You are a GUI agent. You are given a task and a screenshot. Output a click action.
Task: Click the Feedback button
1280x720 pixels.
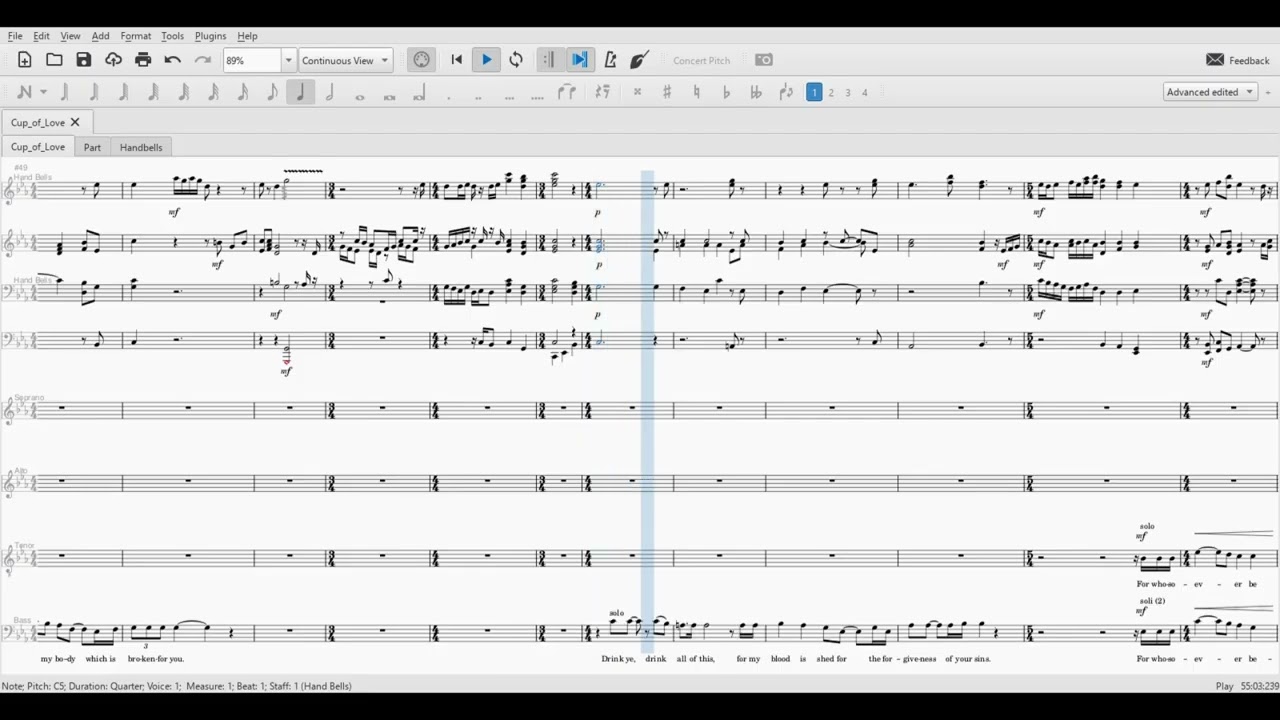(1238, 60)
